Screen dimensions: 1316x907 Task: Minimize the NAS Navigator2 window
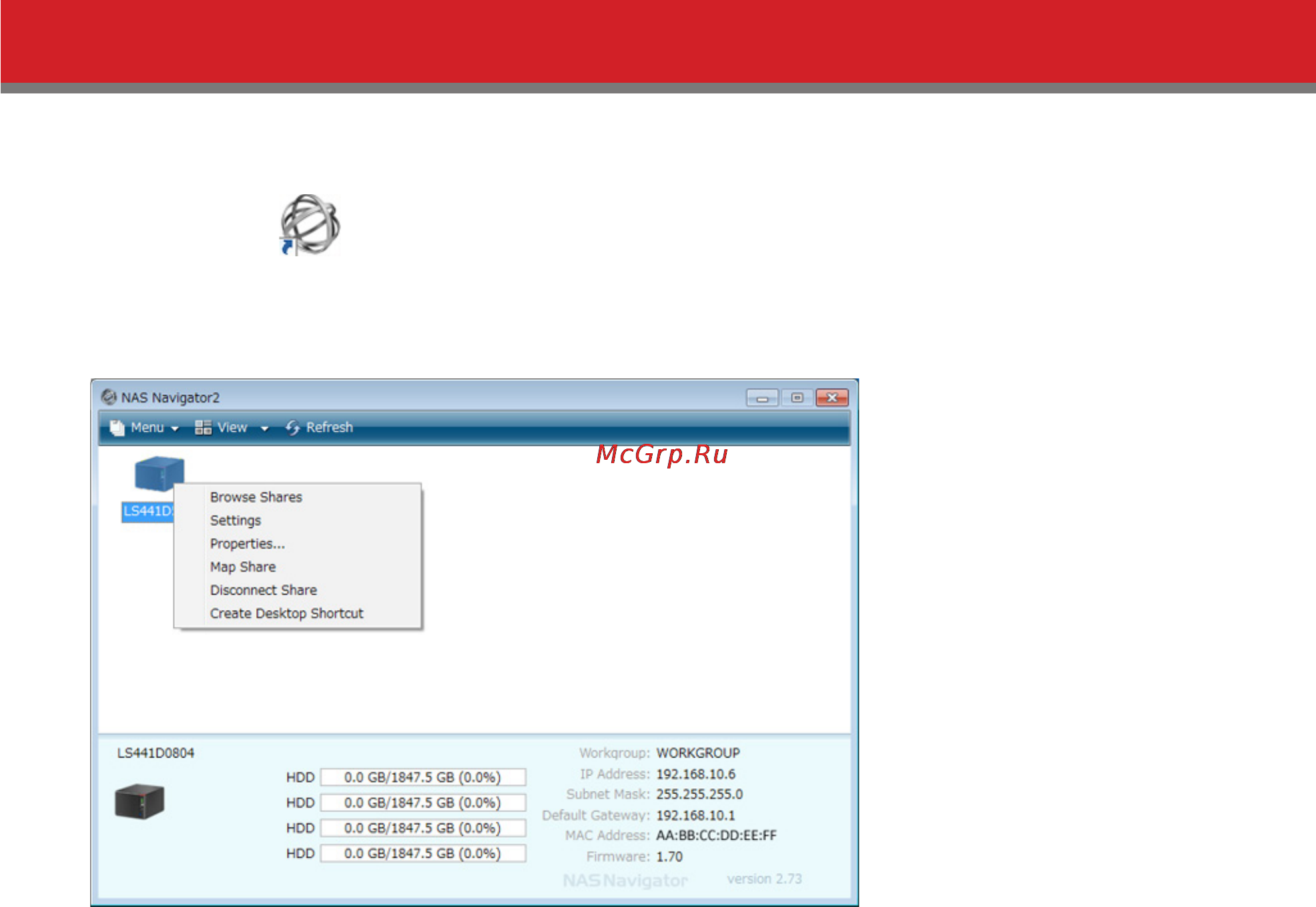click(762, 398)
